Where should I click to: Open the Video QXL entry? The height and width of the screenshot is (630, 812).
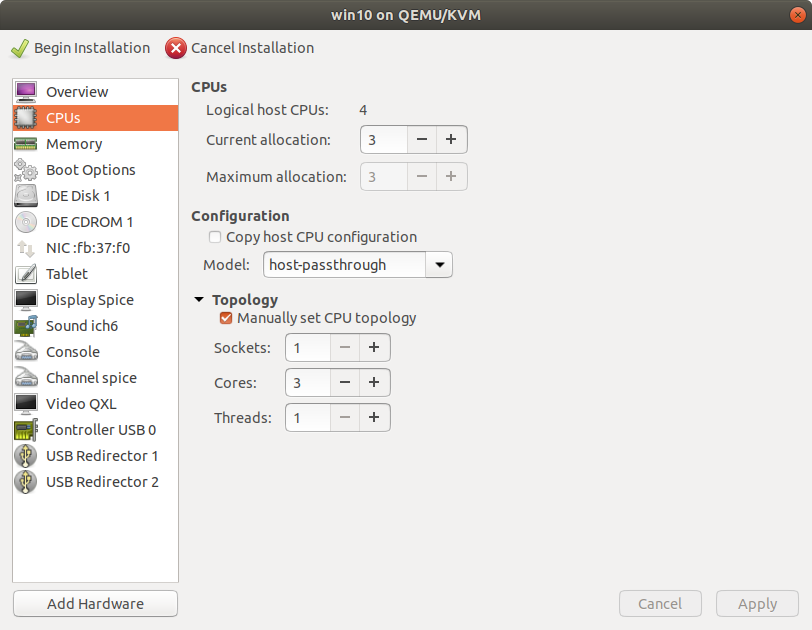click(81, 404)
